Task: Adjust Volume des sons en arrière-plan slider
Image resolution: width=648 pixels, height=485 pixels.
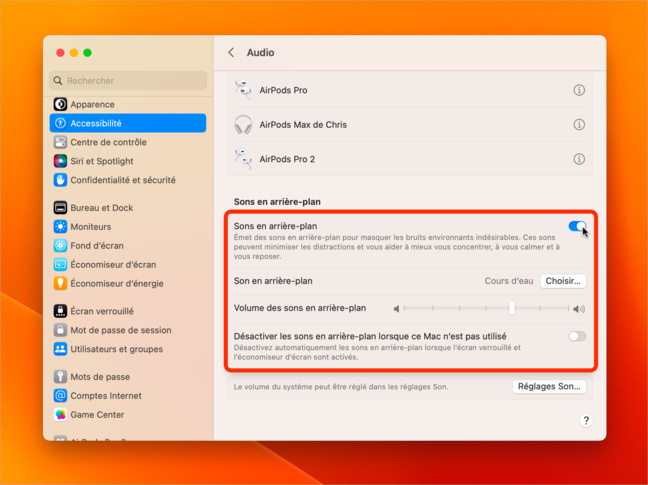Action: point(512,308)
